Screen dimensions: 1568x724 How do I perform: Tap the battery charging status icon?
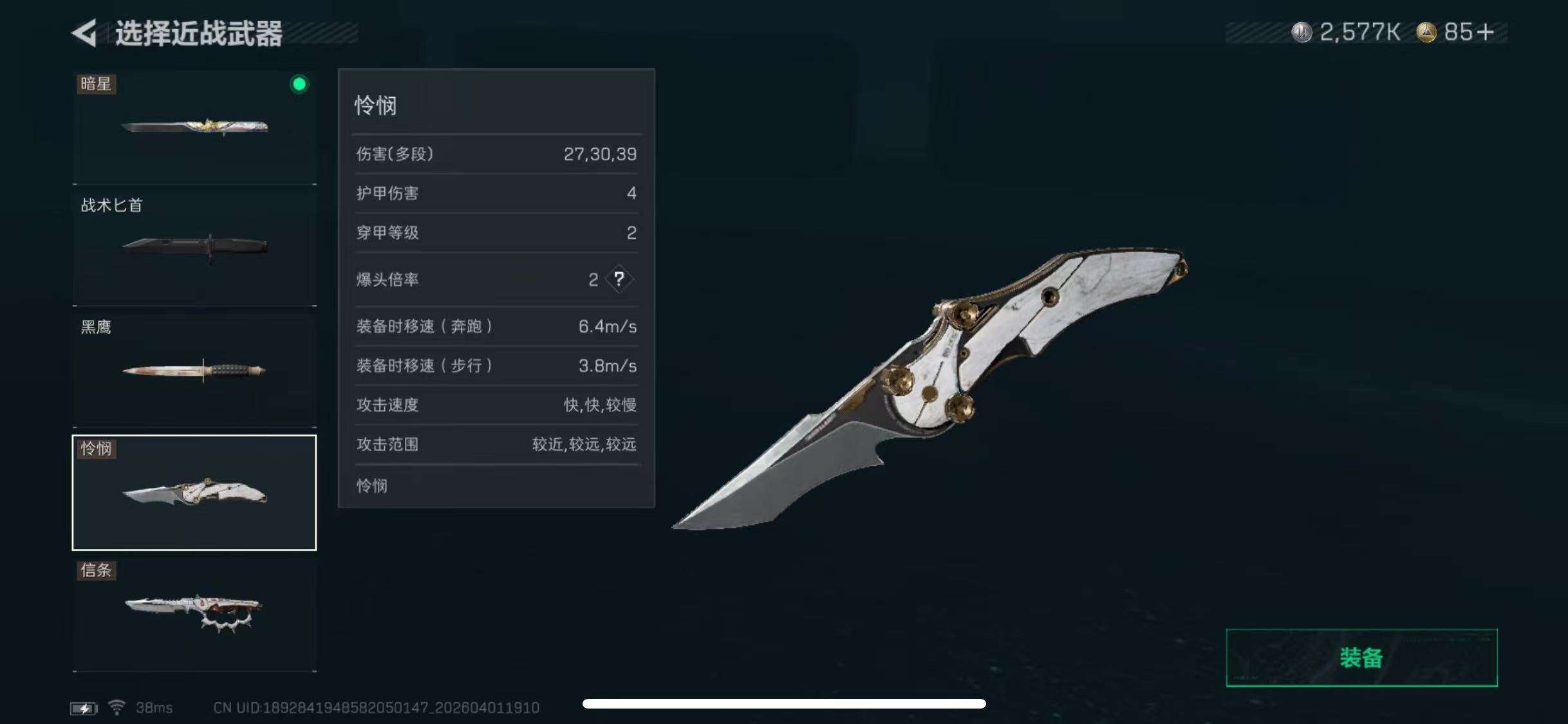click(x=84, y=708)
